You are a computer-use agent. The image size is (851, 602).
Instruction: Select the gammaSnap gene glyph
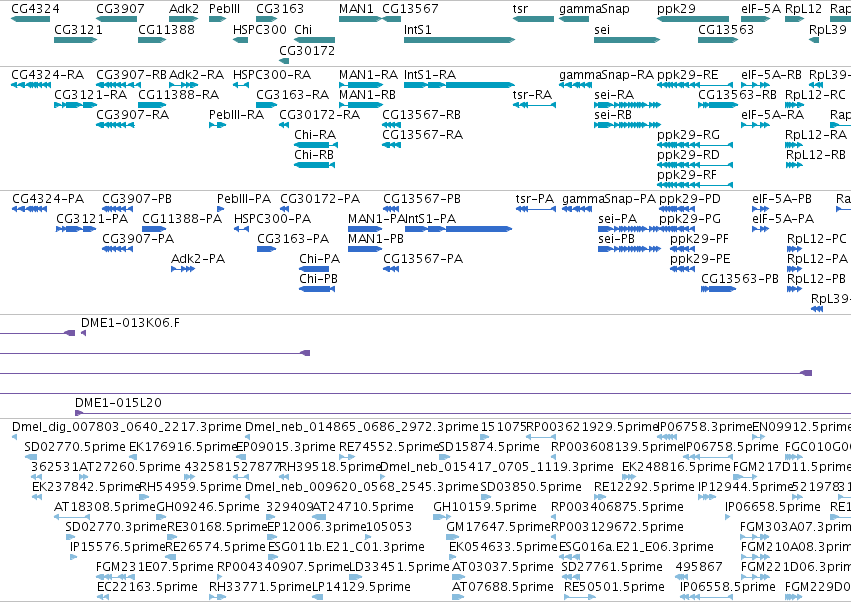point(574,19)
